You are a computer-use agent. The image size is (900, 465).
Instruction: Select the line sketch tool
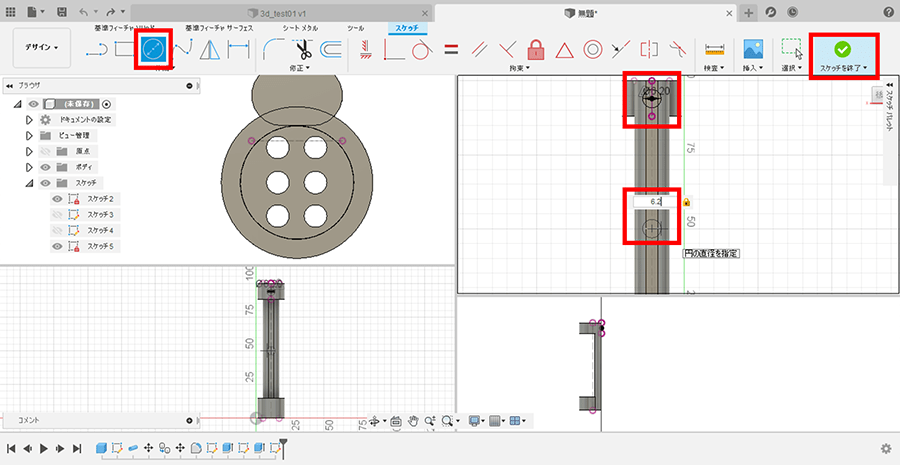[97, 49]
